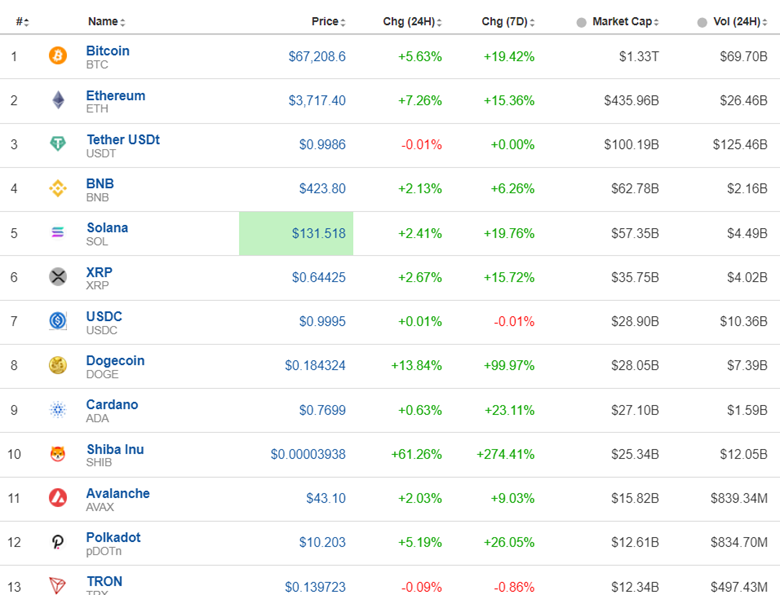Click the gray dot beside Market Cap

click(x=581, y=22)
